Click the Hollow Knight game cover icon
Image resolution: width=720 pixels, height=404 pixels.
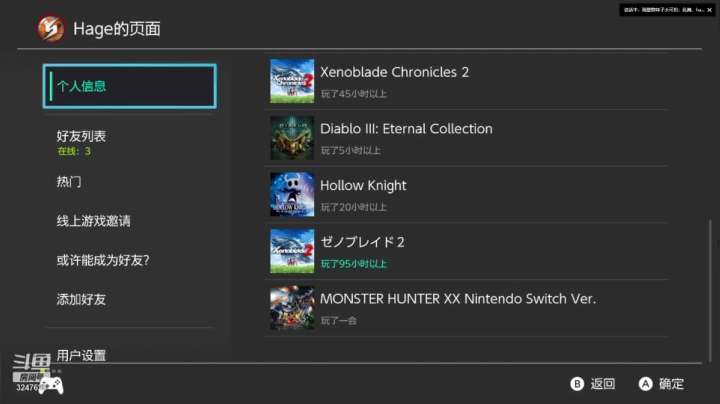[292, 194]
